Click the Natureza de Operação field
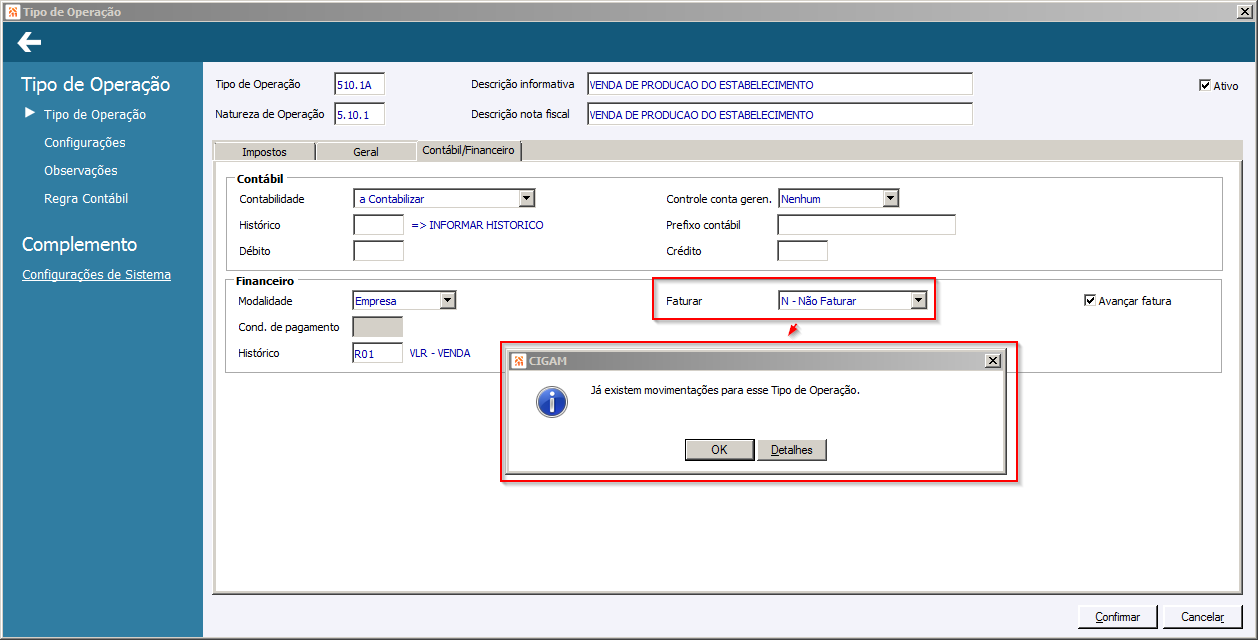 click(360, 114)
